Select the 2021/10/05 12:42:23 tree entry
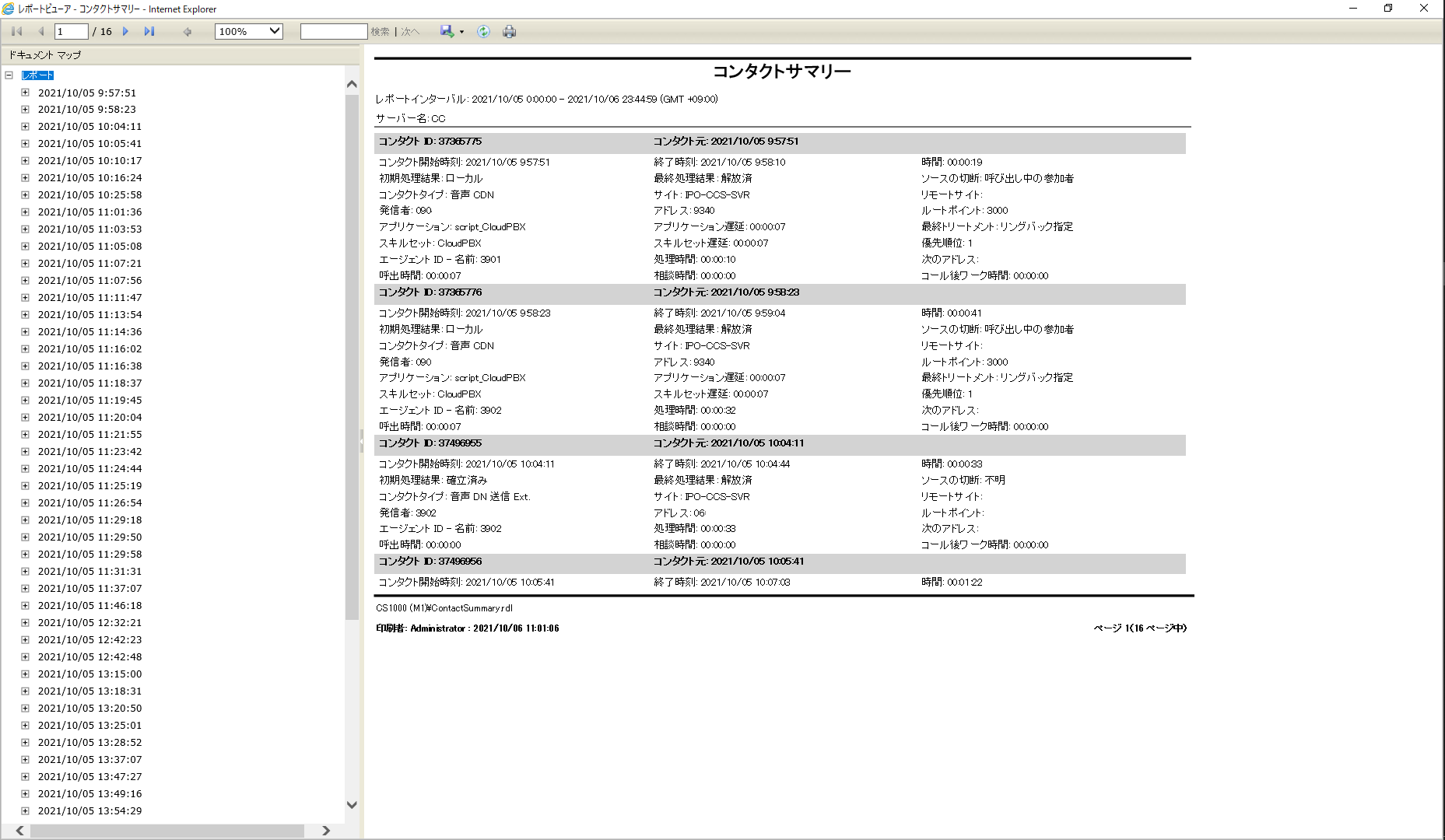The image size is (1445, 840). click(x=89, y=639)
